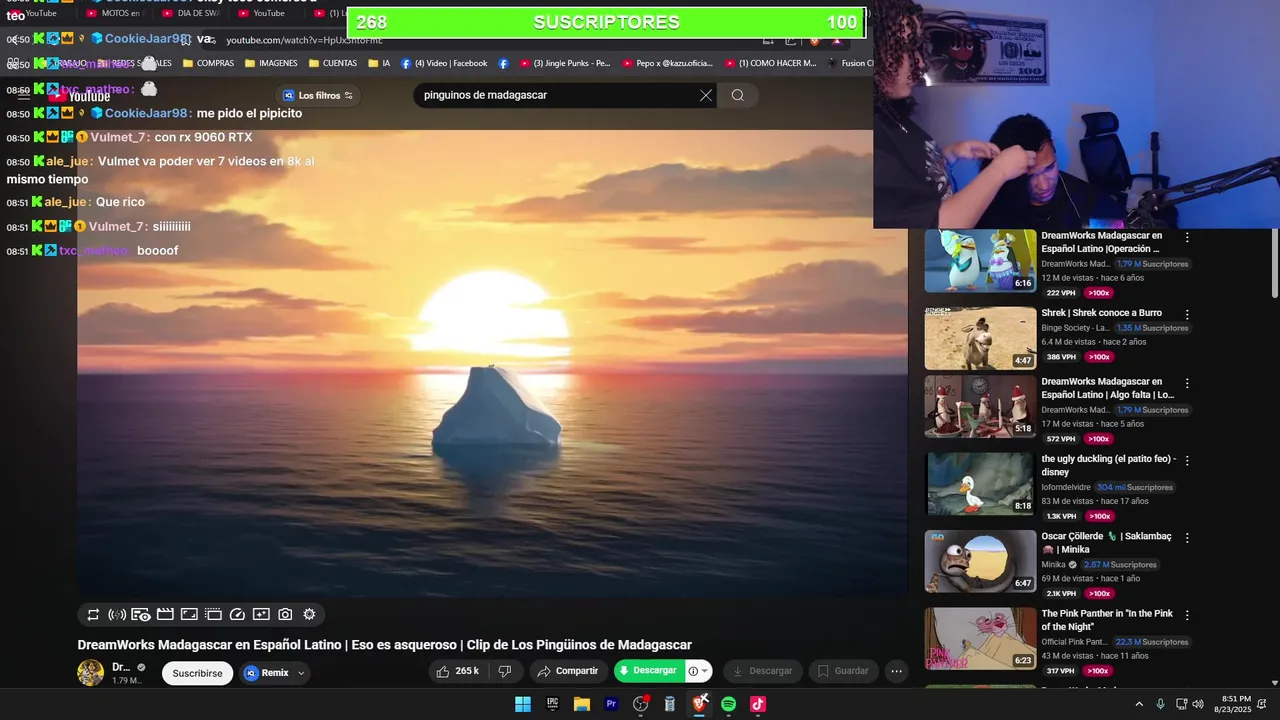Open Epic Games Launcher from taskbar
Viewport: 1280px width, 720px height.
click(x=552, y=704)
